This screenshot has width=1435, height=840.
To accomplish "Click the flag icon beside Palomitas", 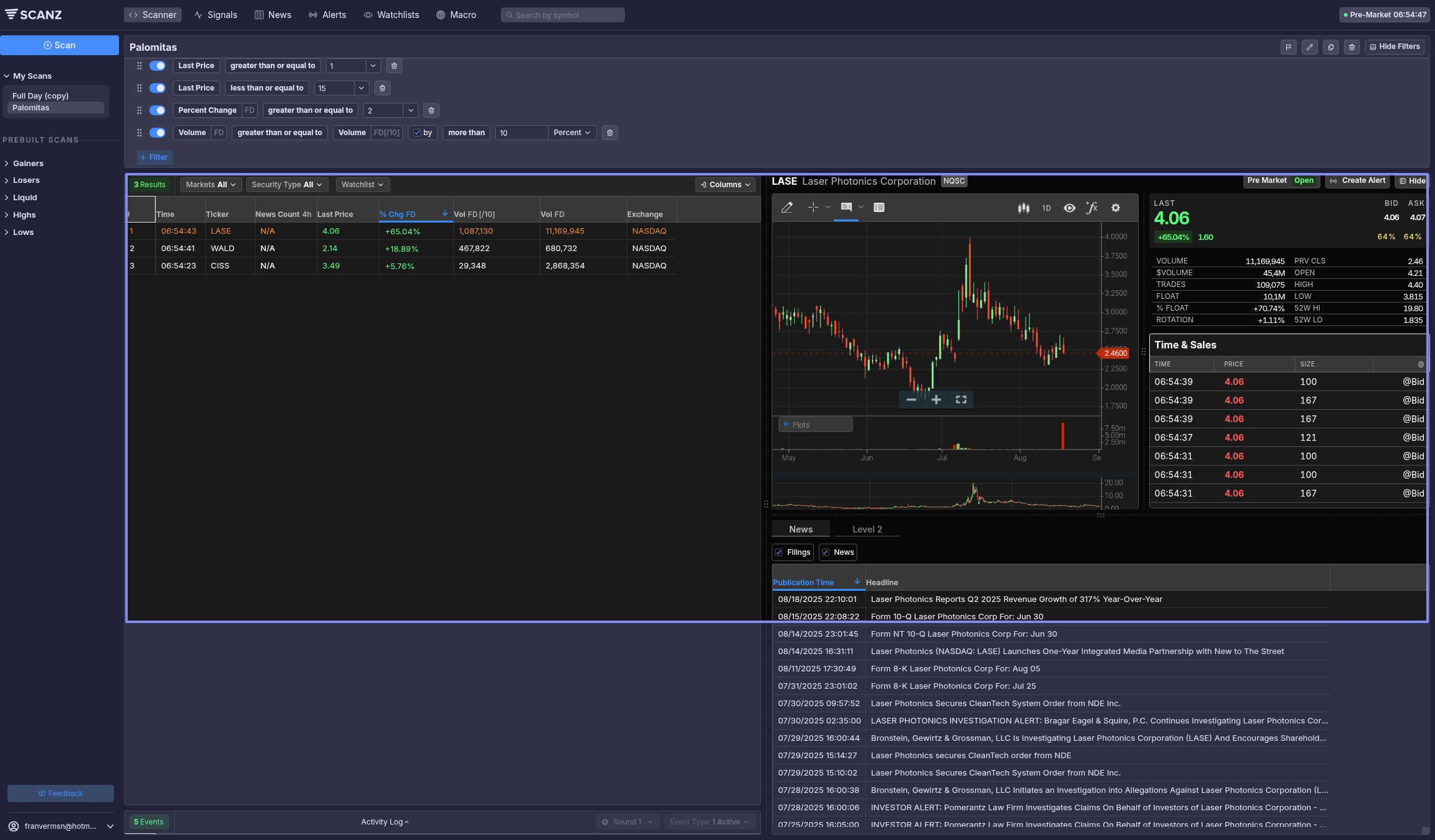I will pos(1288,47).
